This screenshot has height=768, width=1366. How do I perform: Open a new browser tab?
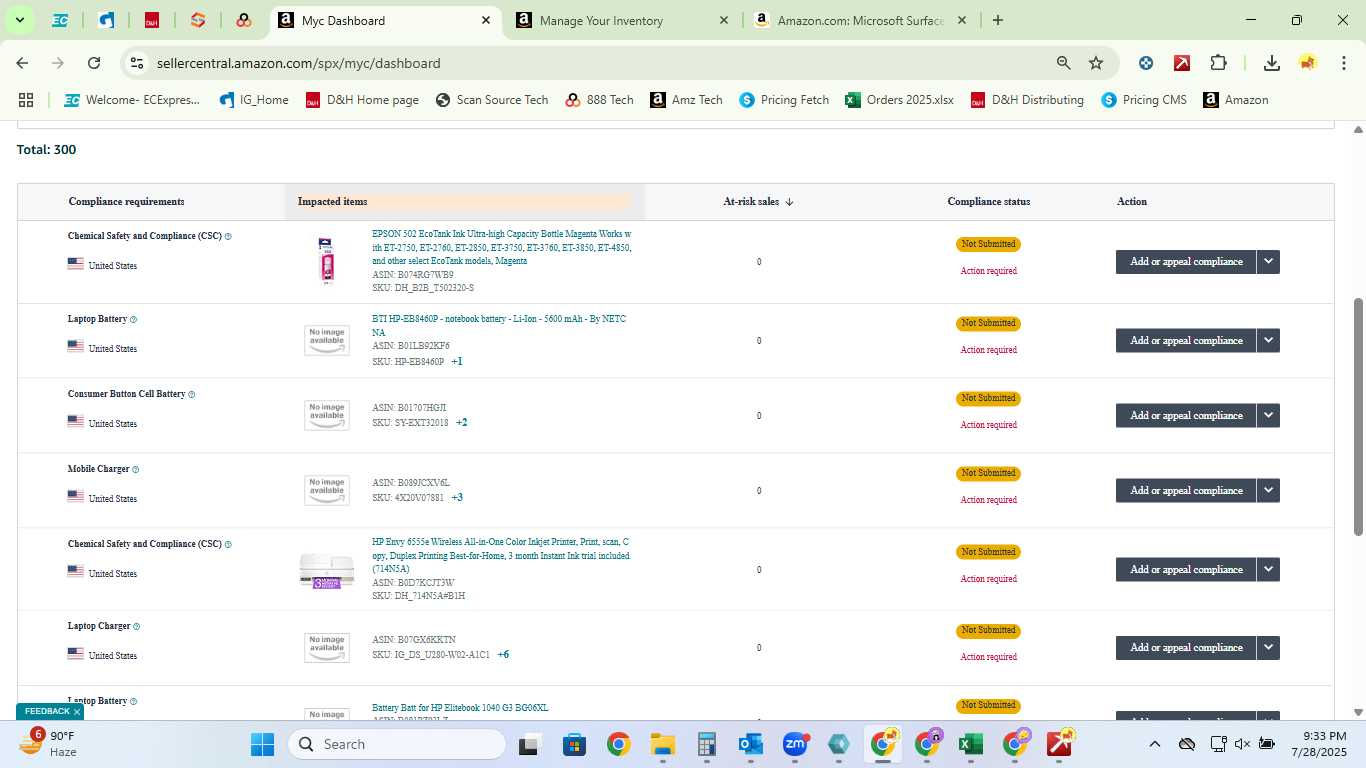[x=997, y=20]
